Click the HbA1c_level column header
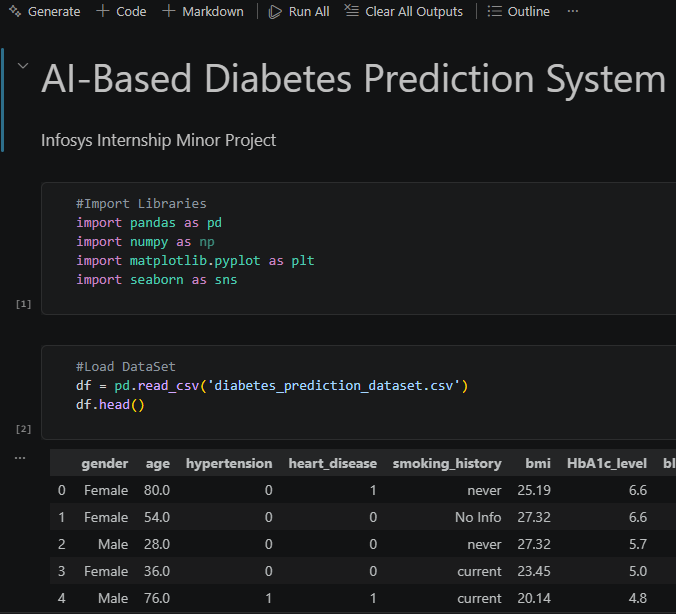 607,464
